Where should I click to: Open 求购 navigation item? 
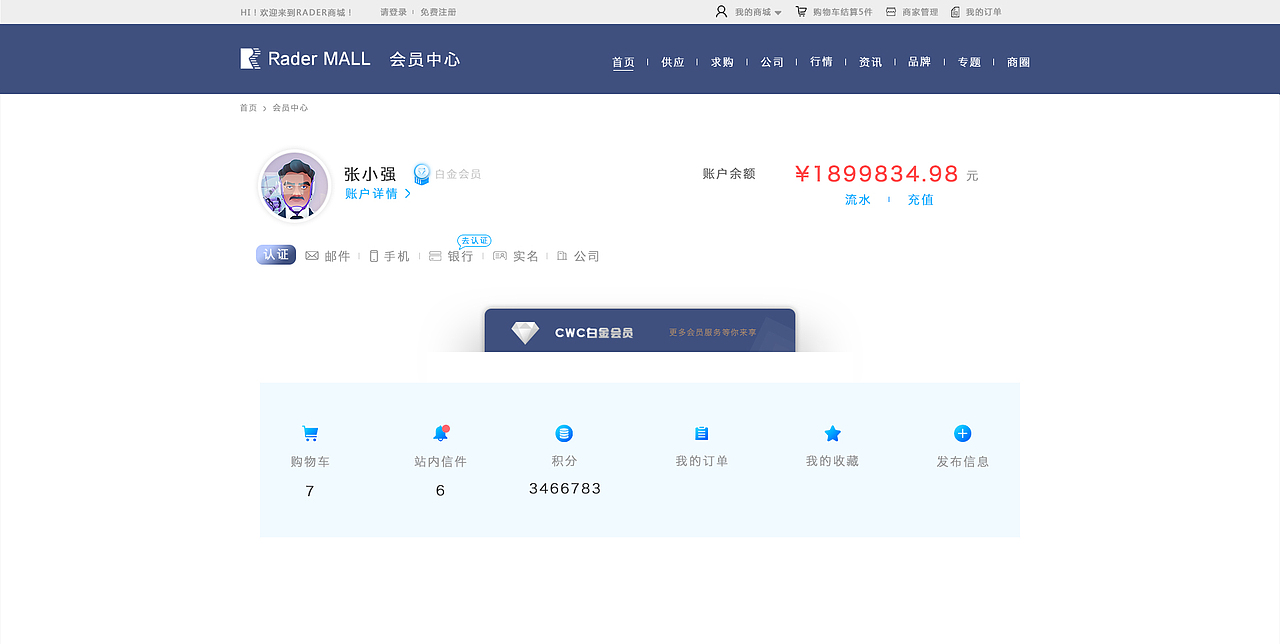click(x=722, y=62)
